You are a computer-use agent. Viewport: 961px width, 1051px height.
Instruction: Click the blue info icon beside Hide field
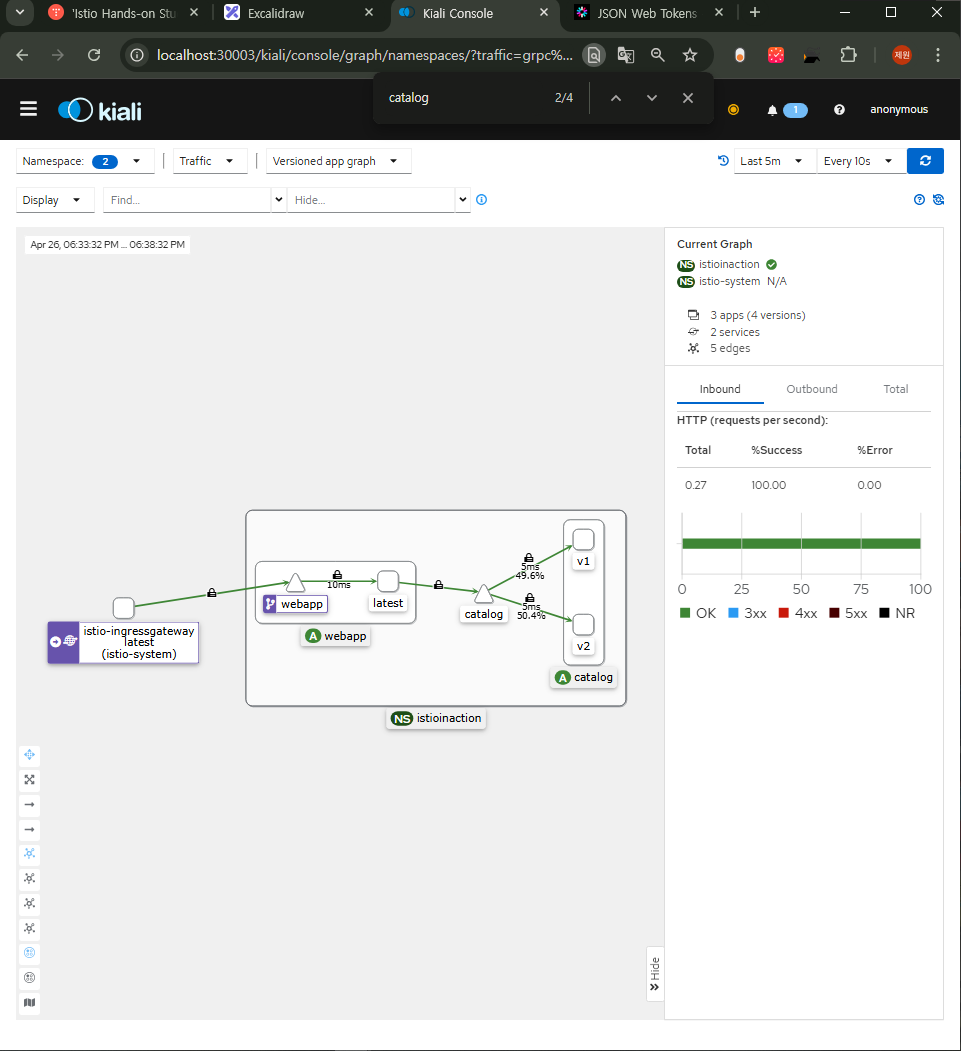coord(481,200)
